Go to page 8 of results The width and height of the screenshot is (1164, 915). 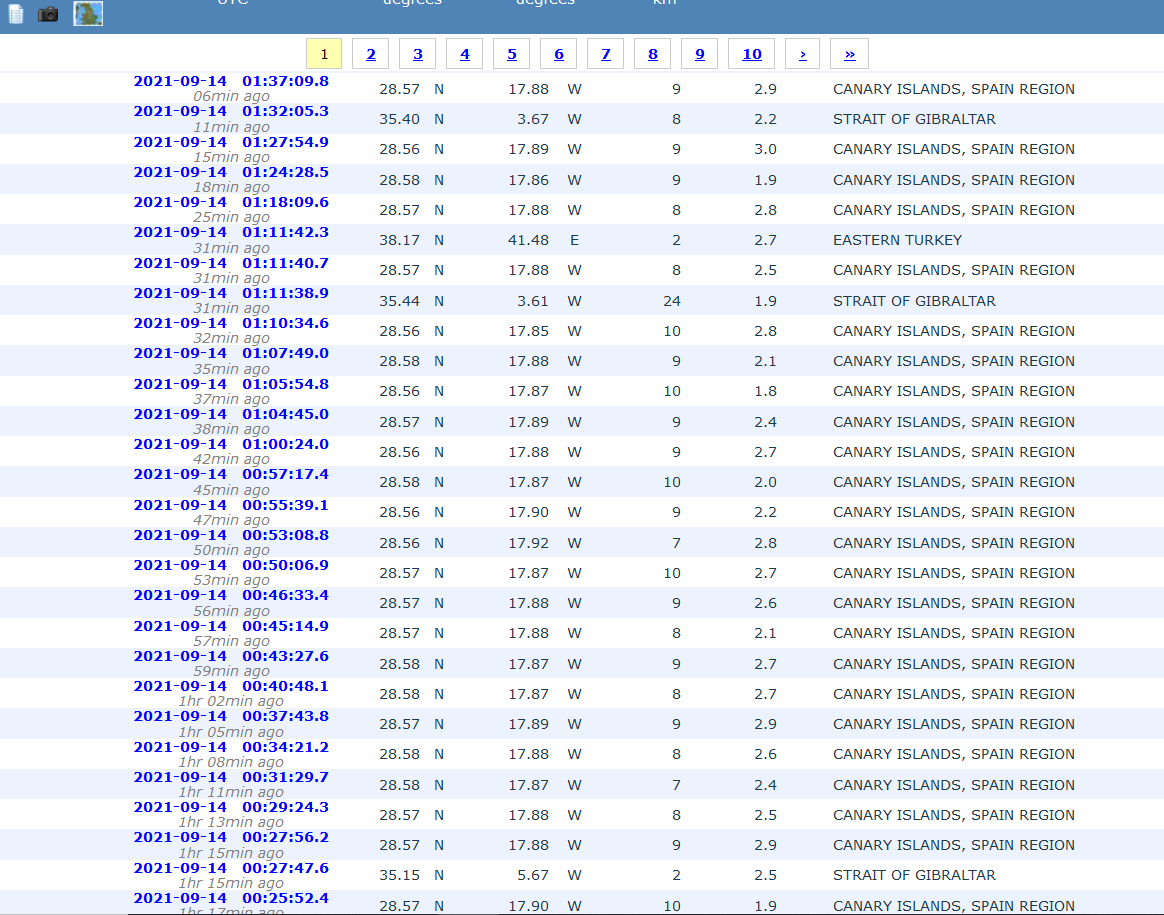653,54
